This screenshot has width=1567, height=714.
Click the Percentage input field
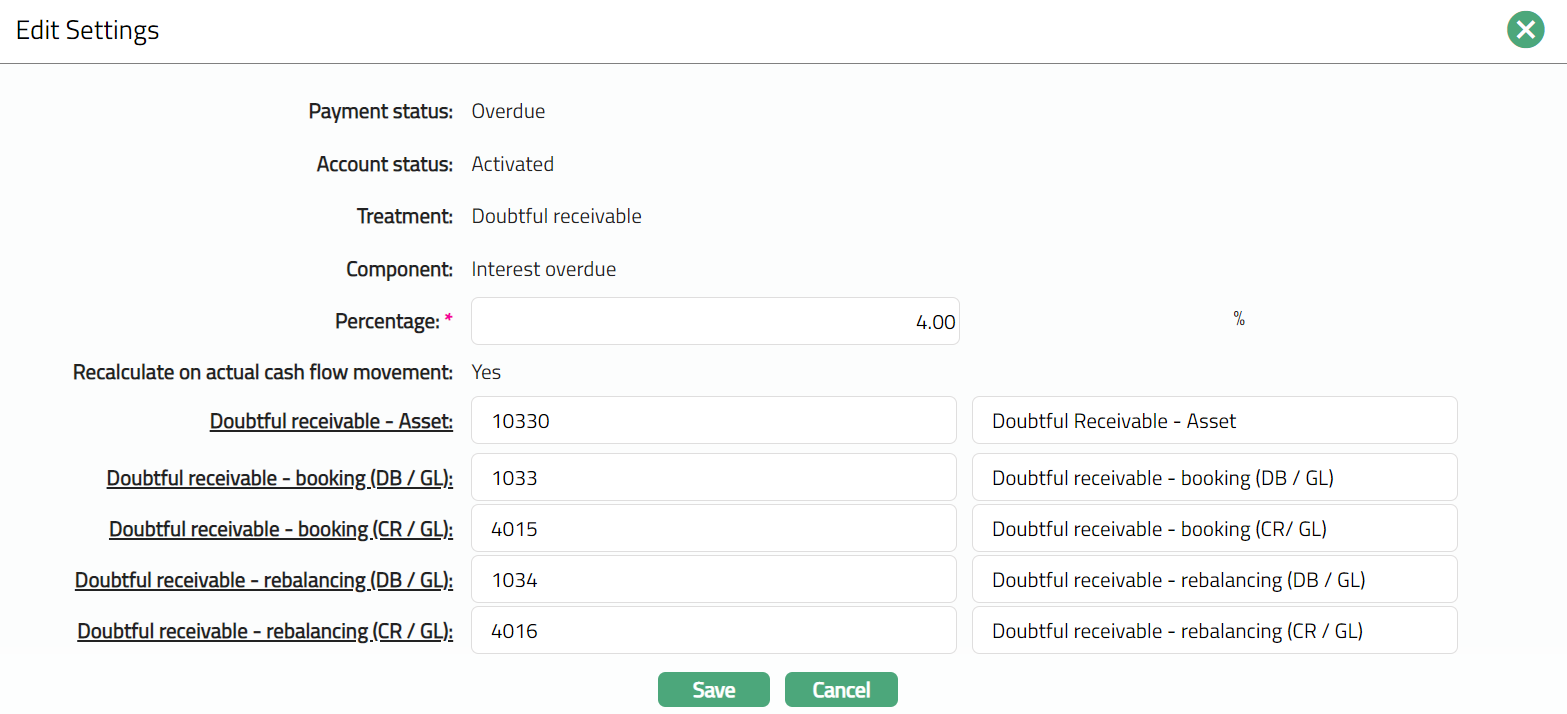click(714, 322)
